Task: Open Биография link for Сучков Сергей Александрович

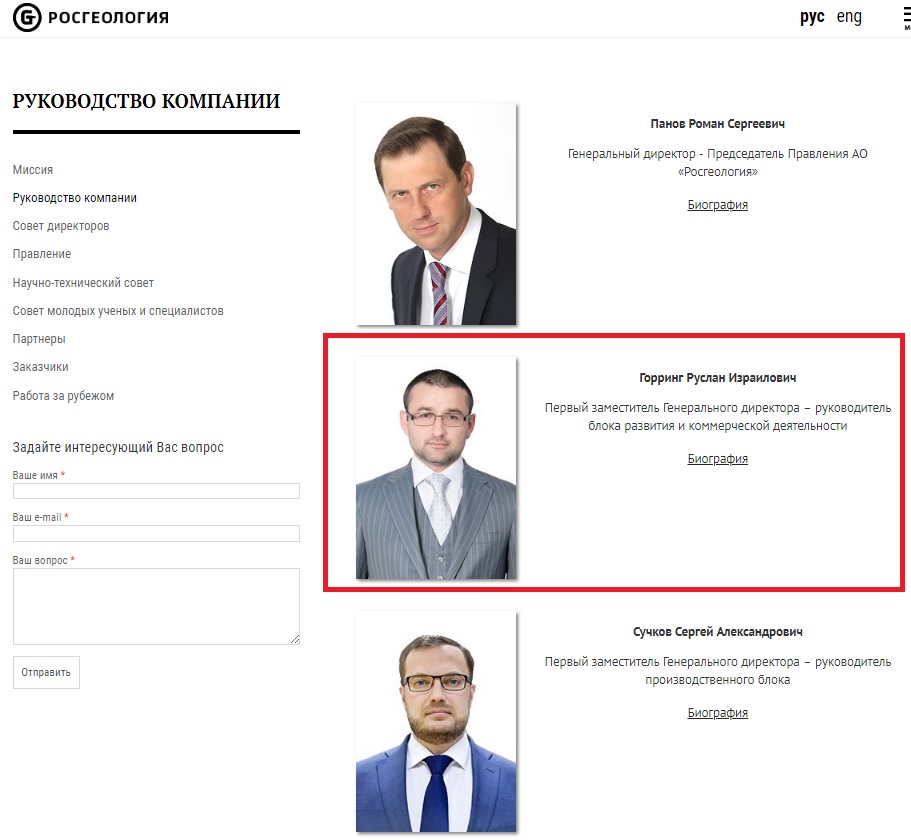Action: tap(718, 713)
